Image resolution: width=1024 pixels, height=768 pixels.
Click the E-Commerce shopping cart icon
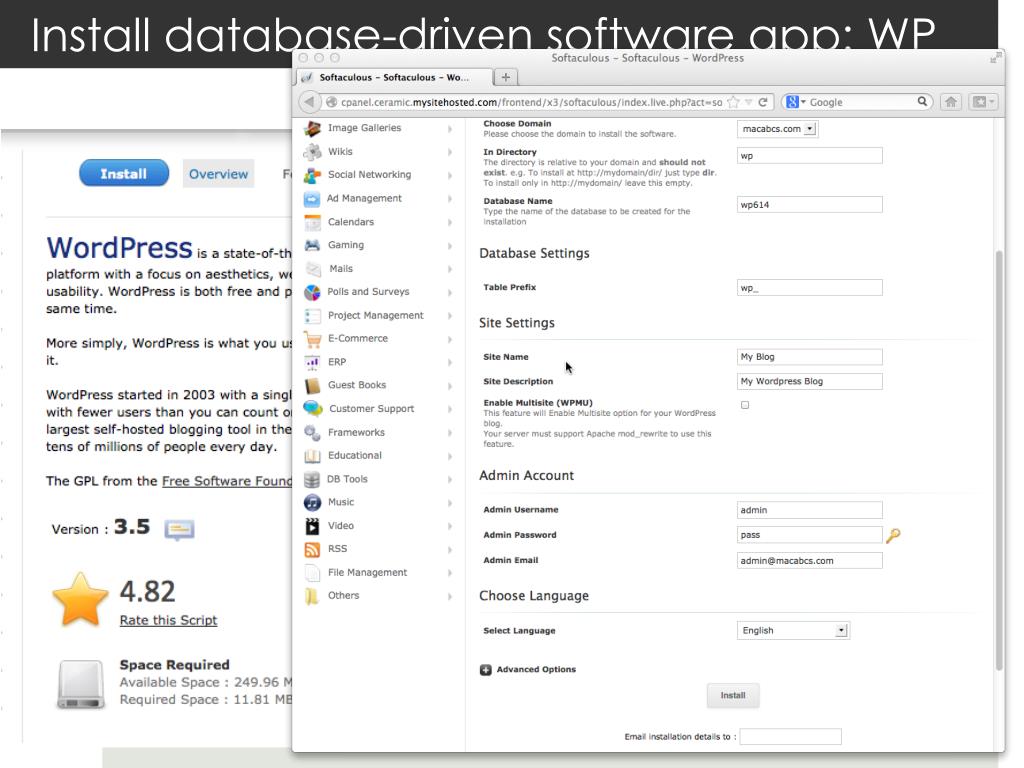(x=312, y=339)
